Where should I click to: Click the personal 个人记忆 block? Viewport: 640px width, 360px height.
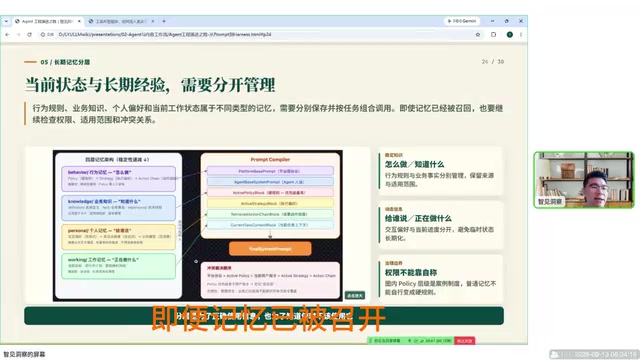click(x=118, y=237)
